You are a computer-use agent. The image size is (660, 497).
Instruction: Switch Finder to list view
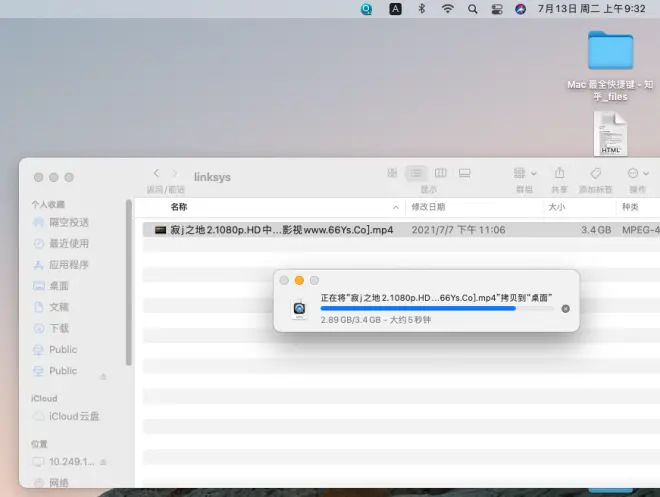pyautogui.click(x=416, y=173)
